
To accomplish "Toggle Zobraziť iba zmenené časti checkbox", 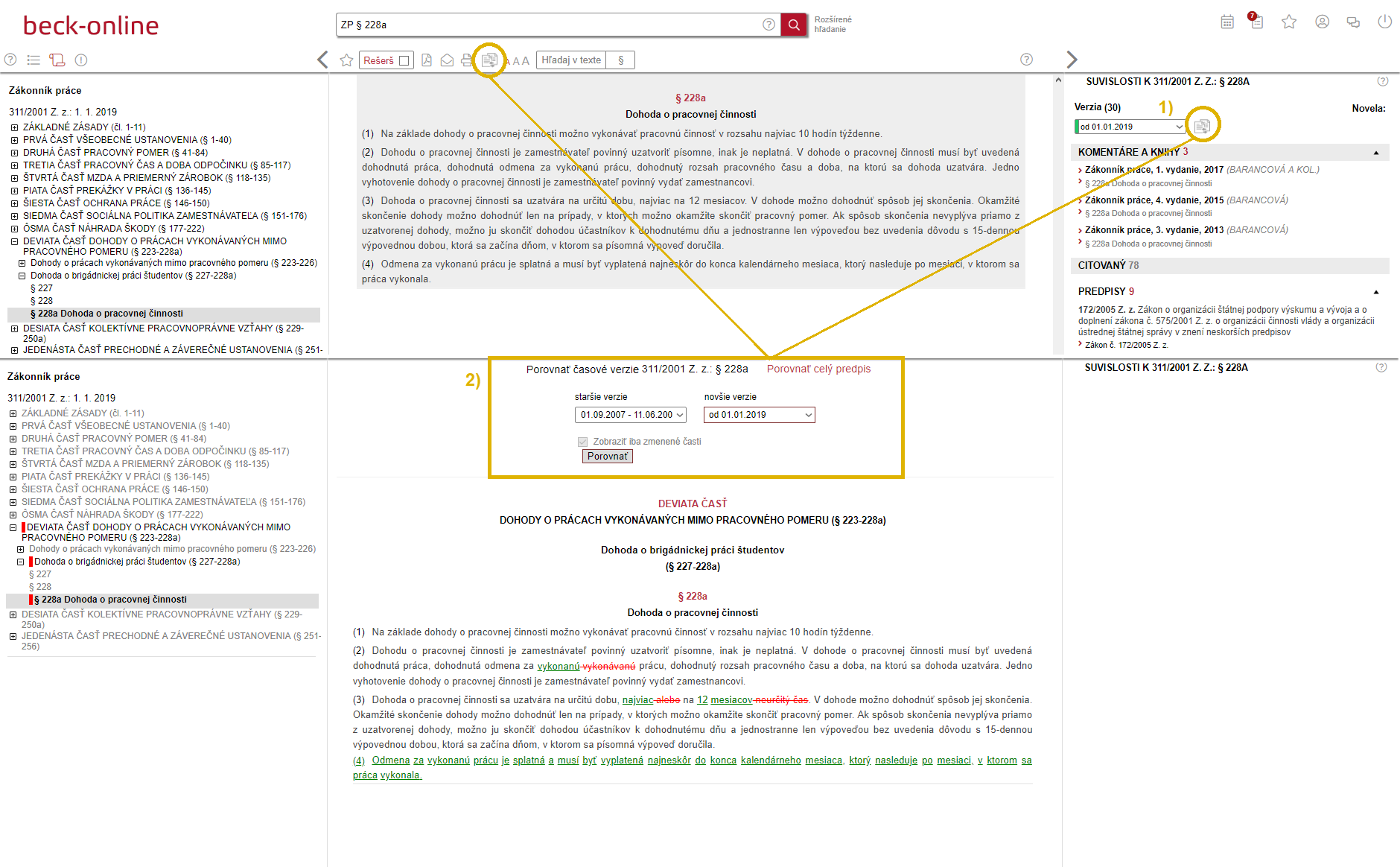I will pos(582,442).
